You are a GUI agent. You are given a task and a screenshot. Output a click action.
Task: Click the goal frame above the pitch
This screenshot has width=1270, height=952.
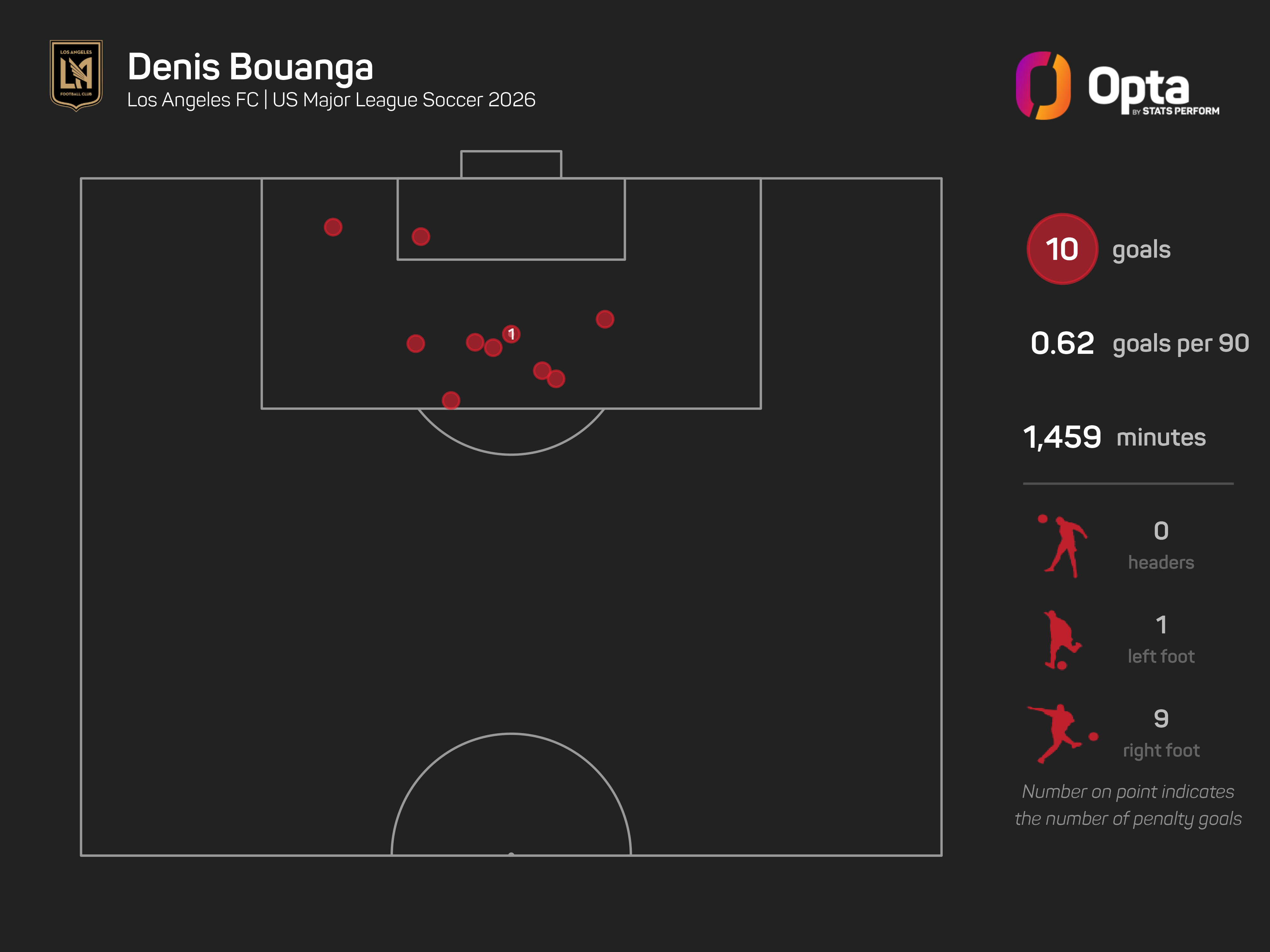coord(511,164)
